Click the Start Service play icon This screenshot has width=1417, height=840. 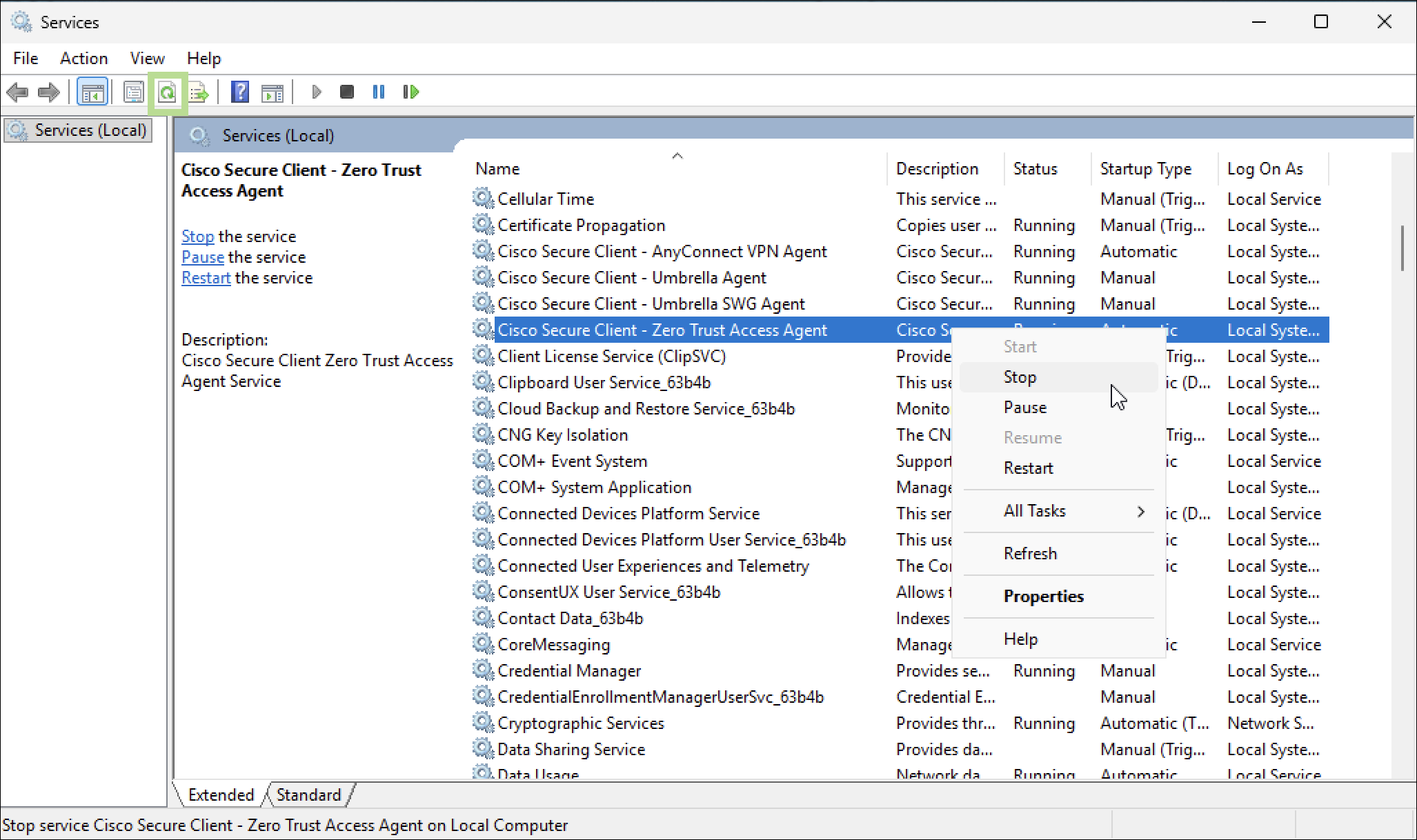pyautogui.click(x=317, y=92)
